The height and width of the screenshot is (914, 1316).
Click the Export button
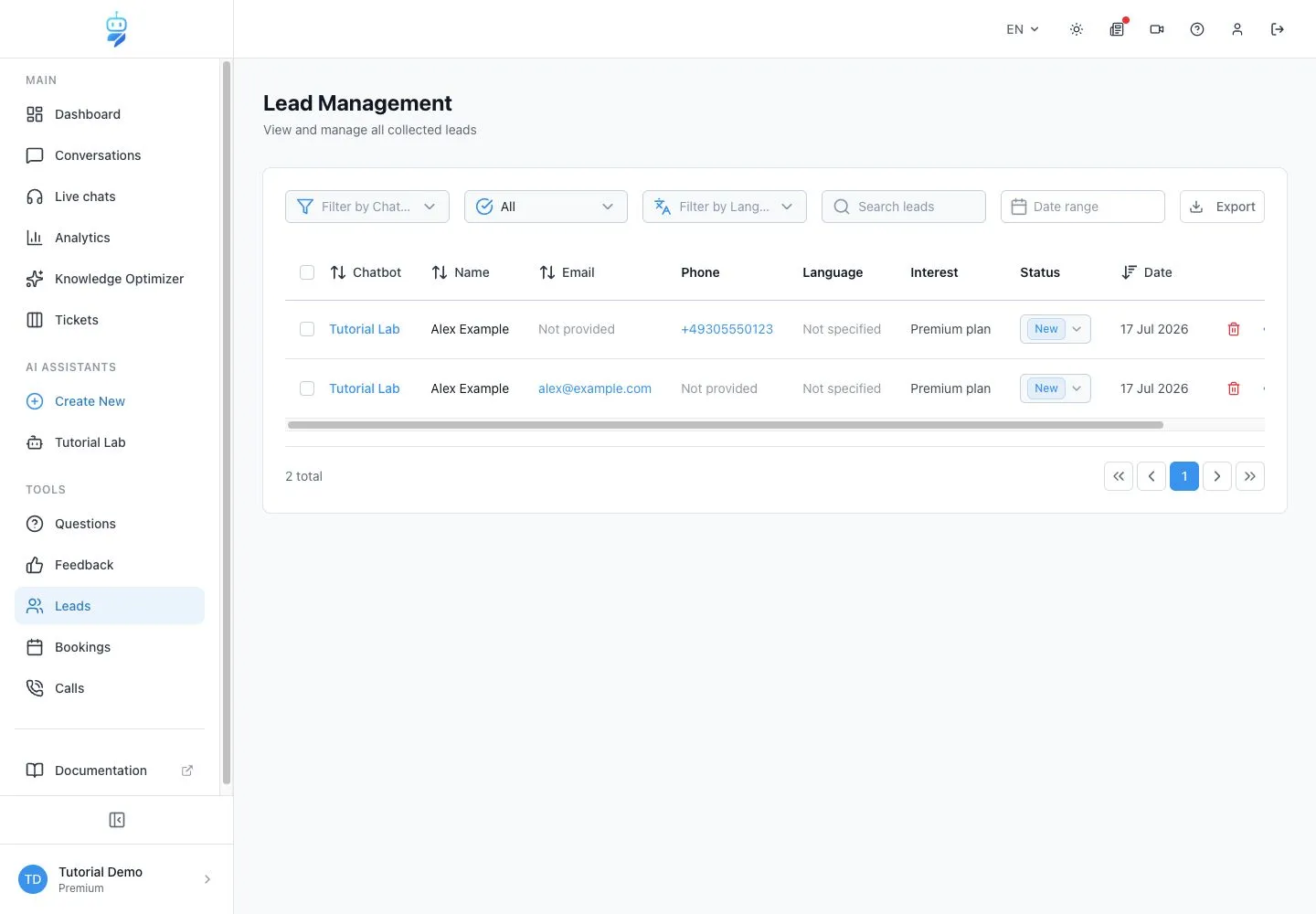click(x=1222, y=207)
